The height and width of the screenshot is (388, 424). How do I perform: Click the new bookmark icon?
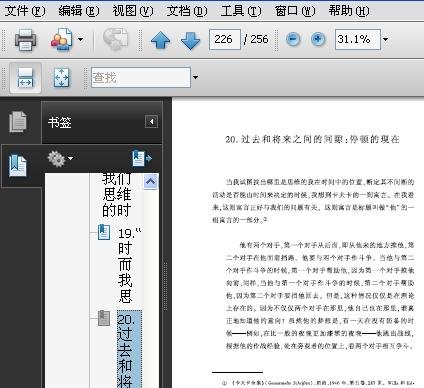point(141,158)
